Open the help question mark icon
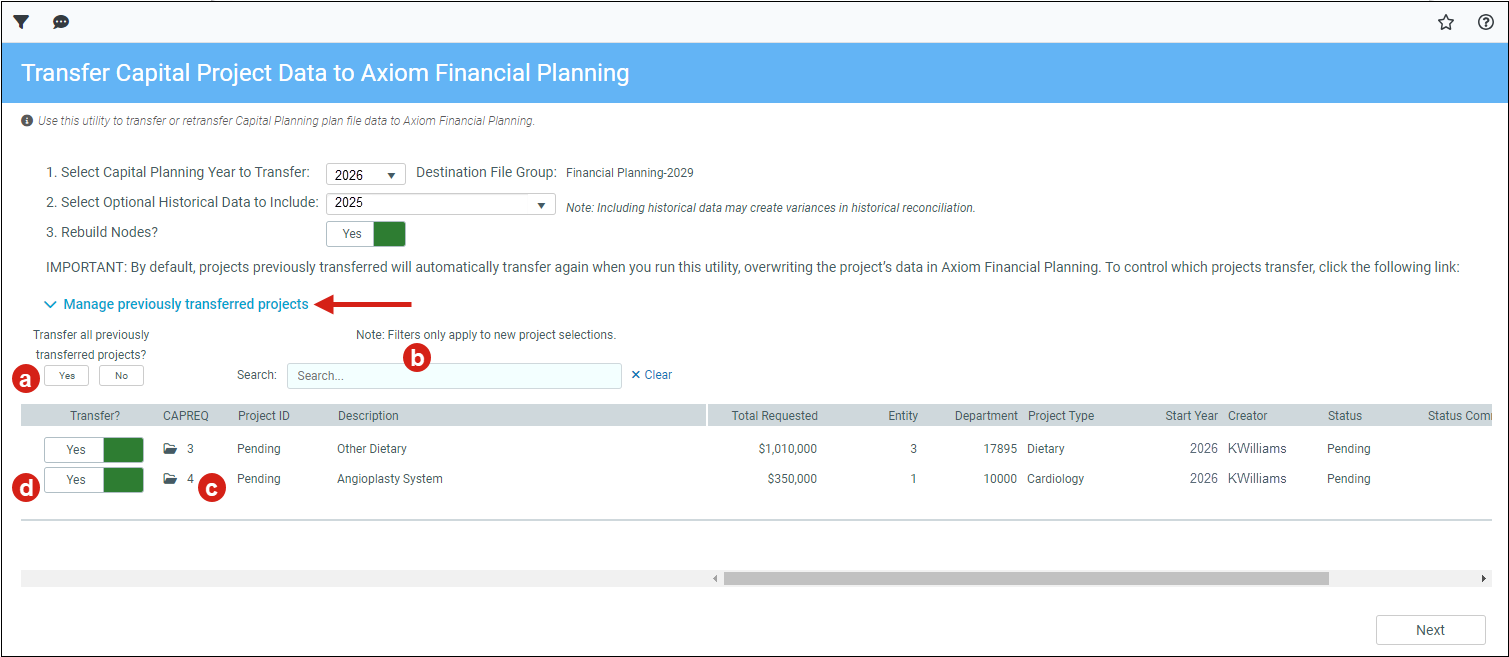The image size is (1509, 657). tap(1486, 22)
